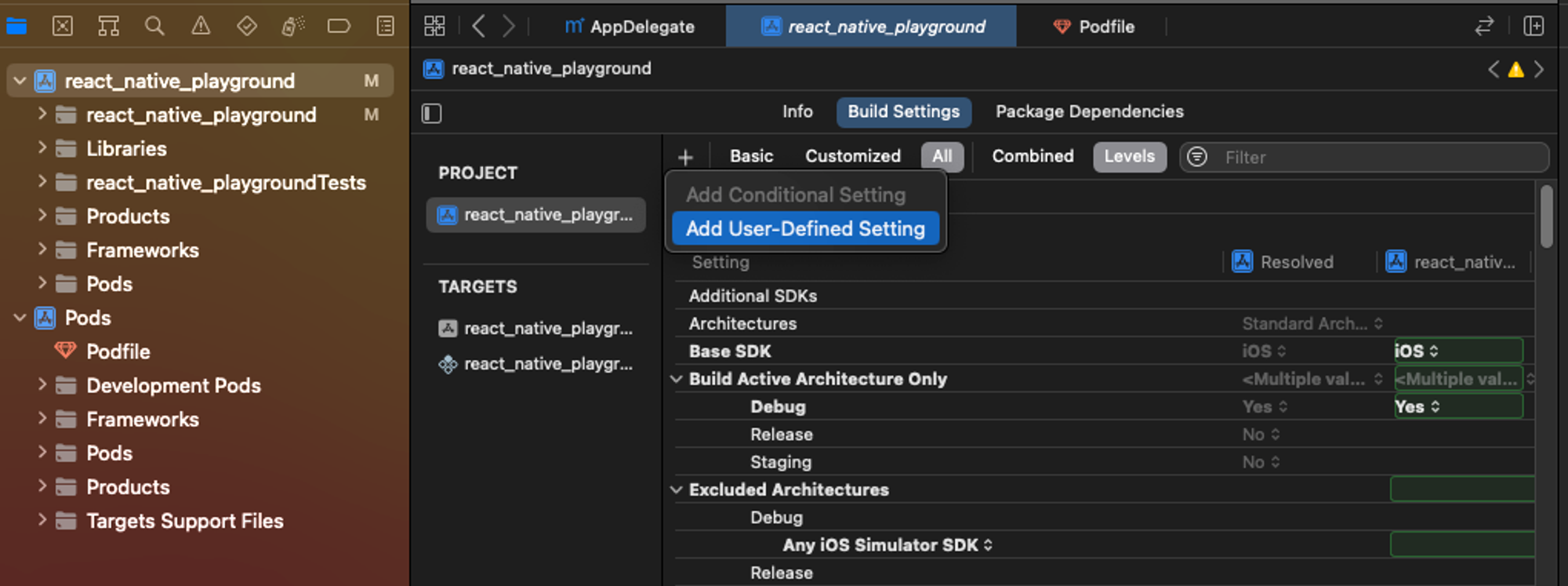Expand the Development Pods folder
The width and height of the screenshot is (1568, 586).
tap(42, 385)
